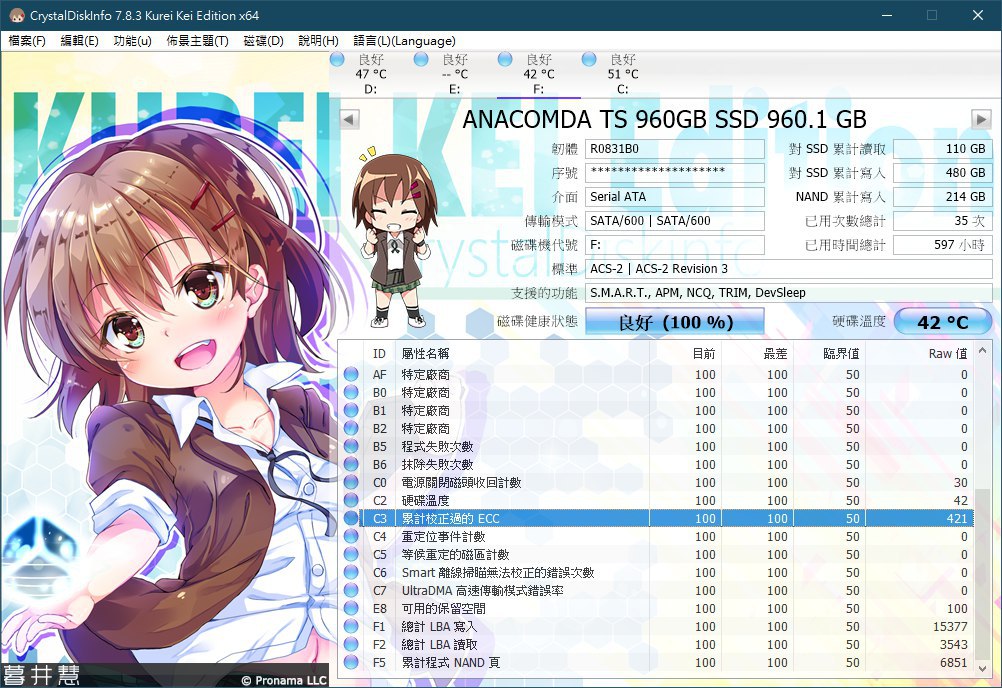The image size is (1002, 688).
Task: Click the © Pronama LLC credit
Action: [x=284, y=680]
